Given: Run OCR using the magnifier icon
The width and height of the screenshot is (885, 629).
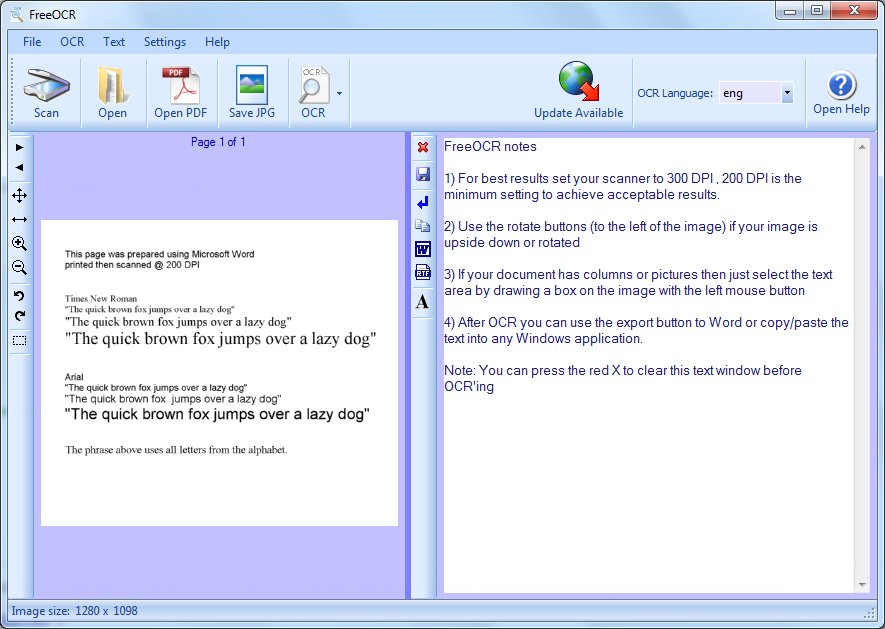Looking at the screenshot, I should point(313,93).
